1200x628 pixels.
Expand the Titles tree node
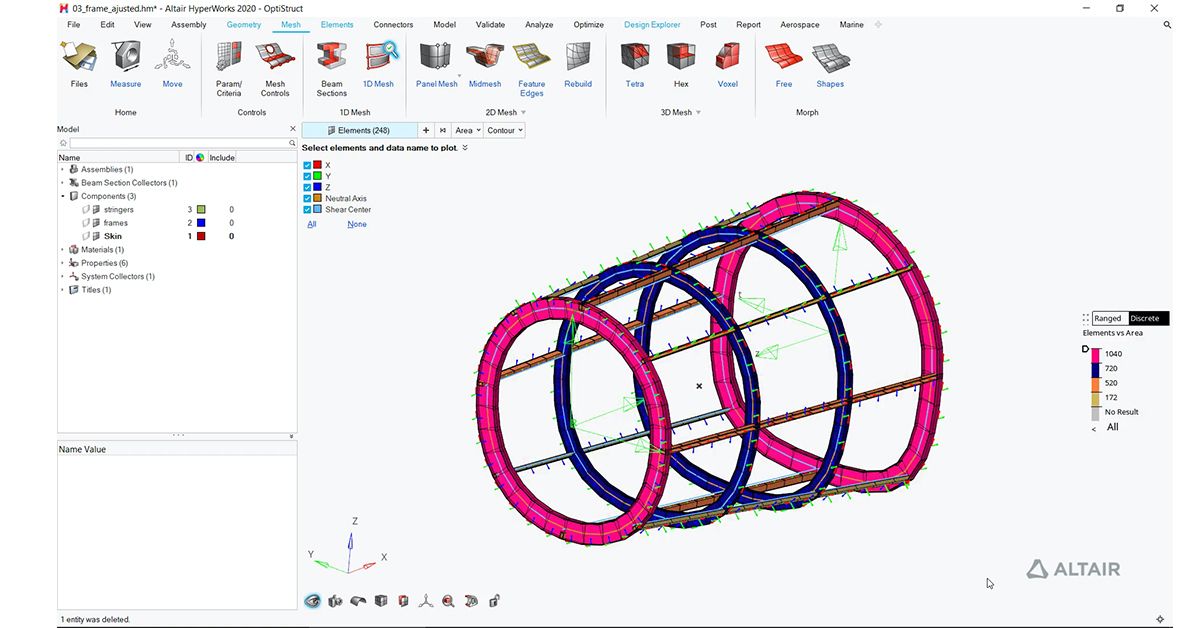62,290
